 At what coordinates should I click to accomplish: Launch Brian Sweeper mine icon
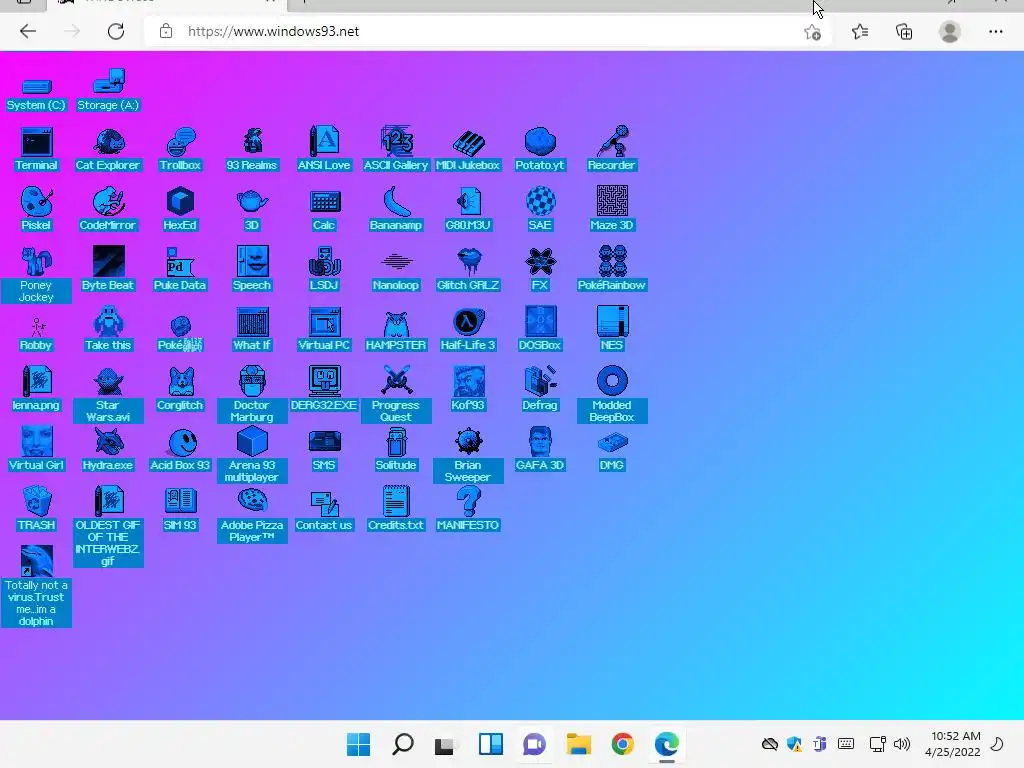pyautogui.click(x=468, y=455)
